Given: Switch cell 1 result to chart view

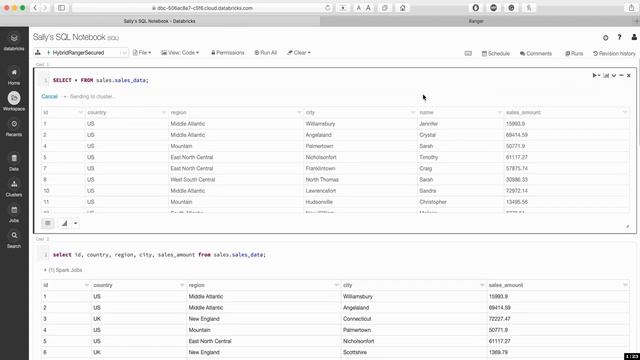Looking at the screenshot, I should (64, 223).
